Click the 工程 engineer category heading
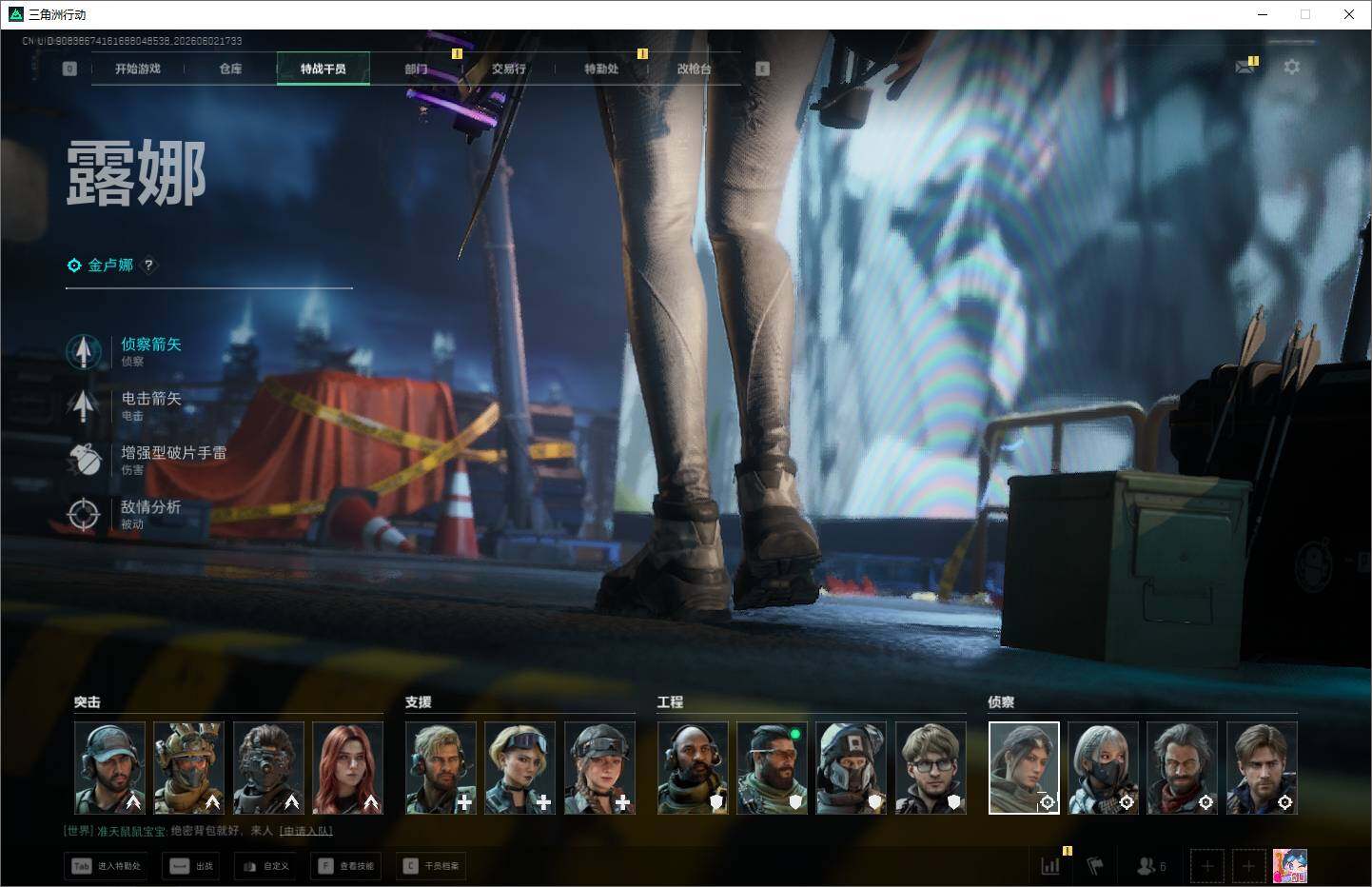This screenshot has width=1372, height=887. click(x=670, y=701)
